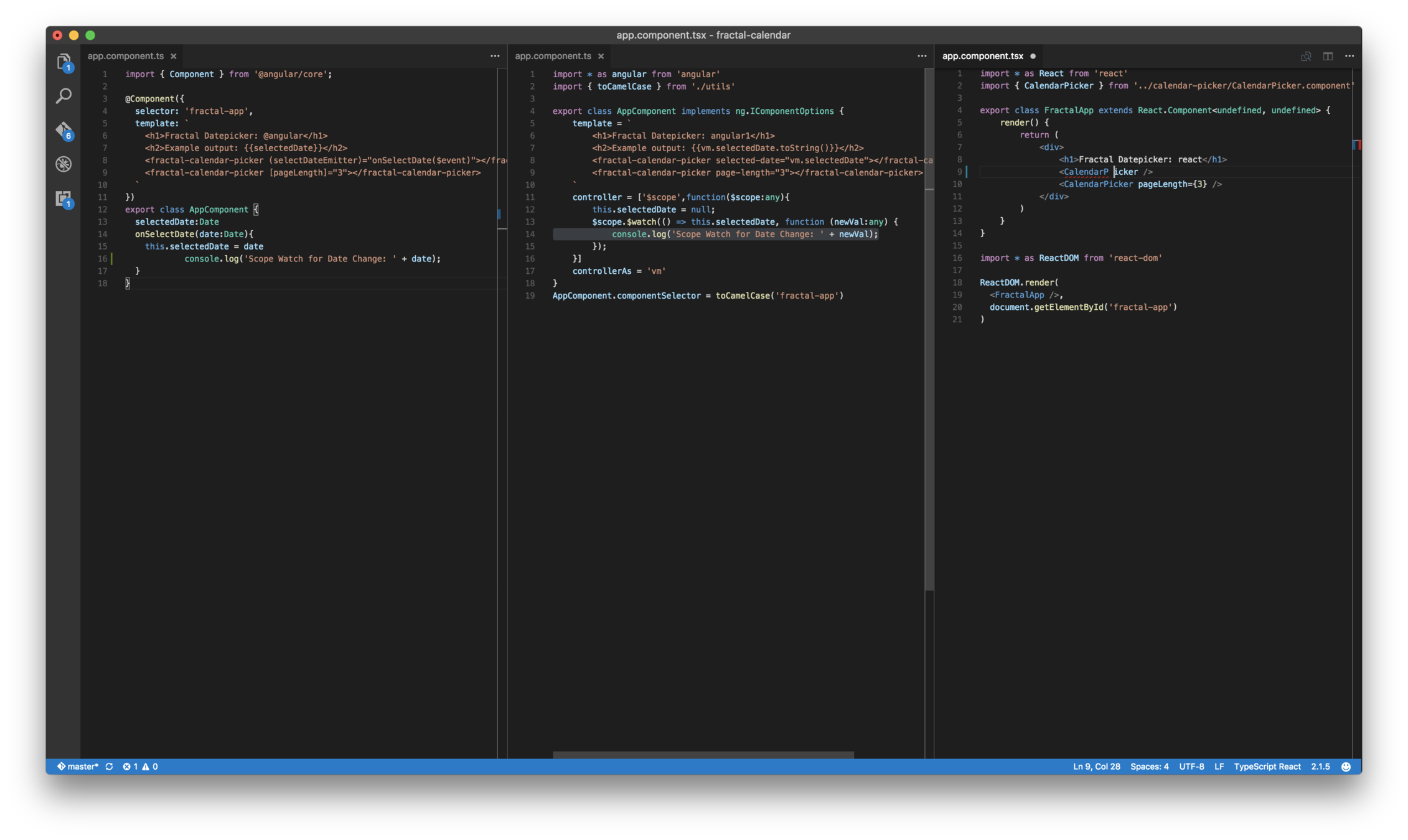The height and width of the screenshot is (840, 1408).
Task: Open the Source Control (Git) view
Action: point(63,130)
